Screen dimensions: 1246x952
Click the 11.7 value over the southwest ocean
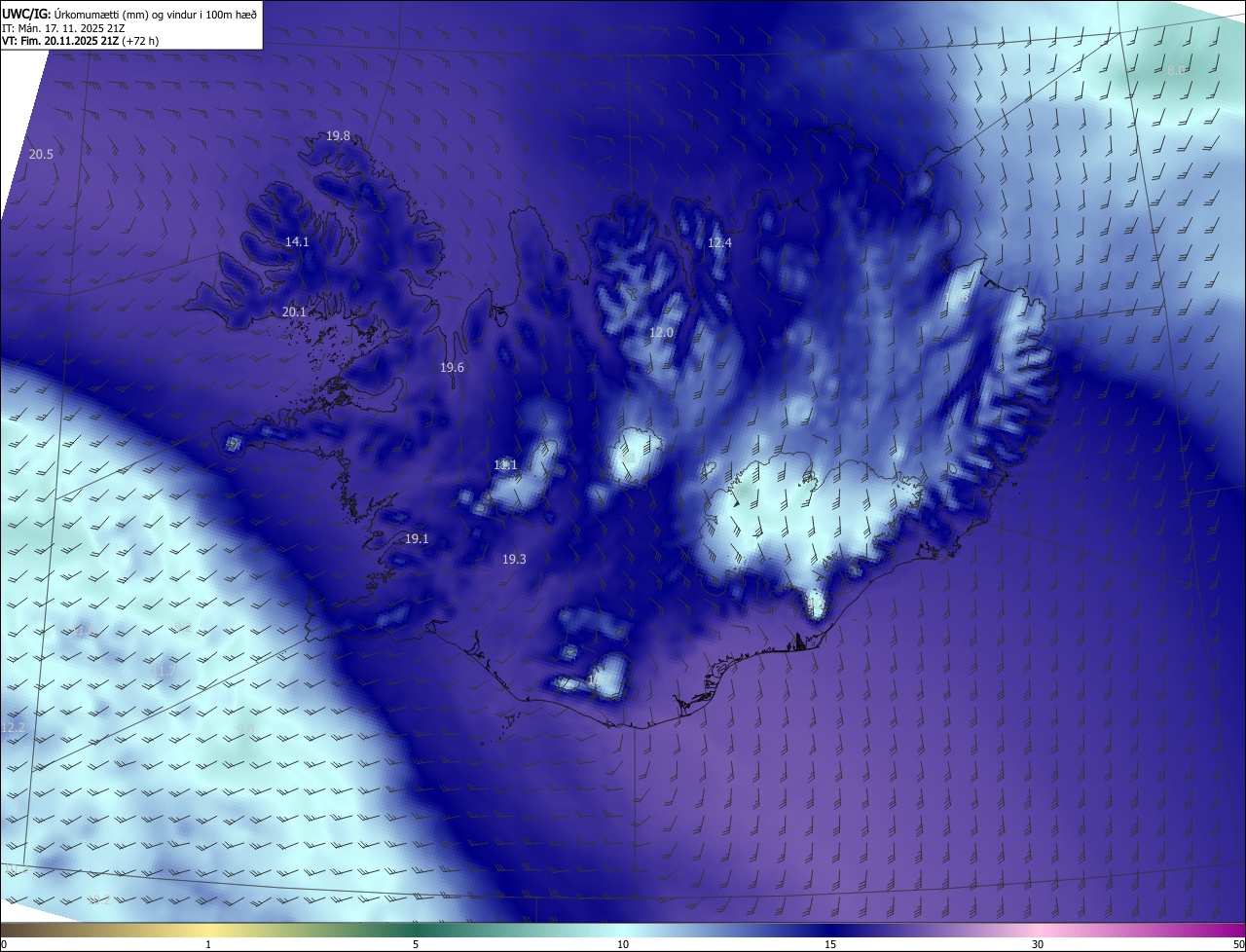165,671
